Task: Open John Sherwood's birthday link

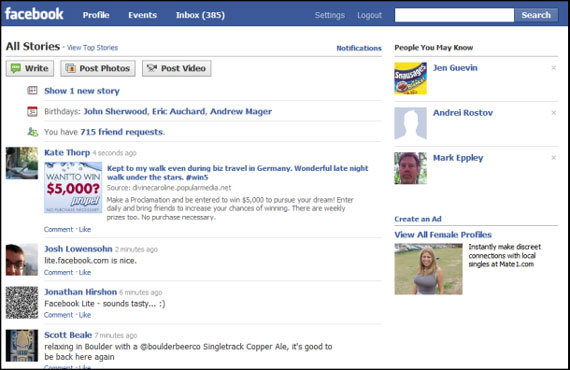Action: (x=115, y=112)
